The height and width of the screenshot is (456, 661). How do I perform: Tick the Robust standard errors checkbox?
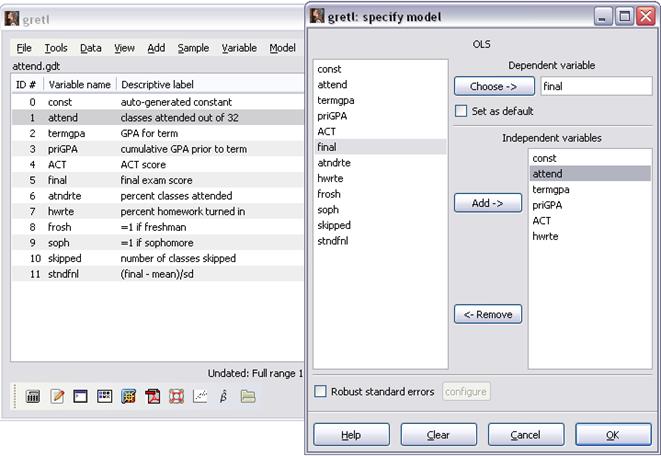tap(321, 391)
